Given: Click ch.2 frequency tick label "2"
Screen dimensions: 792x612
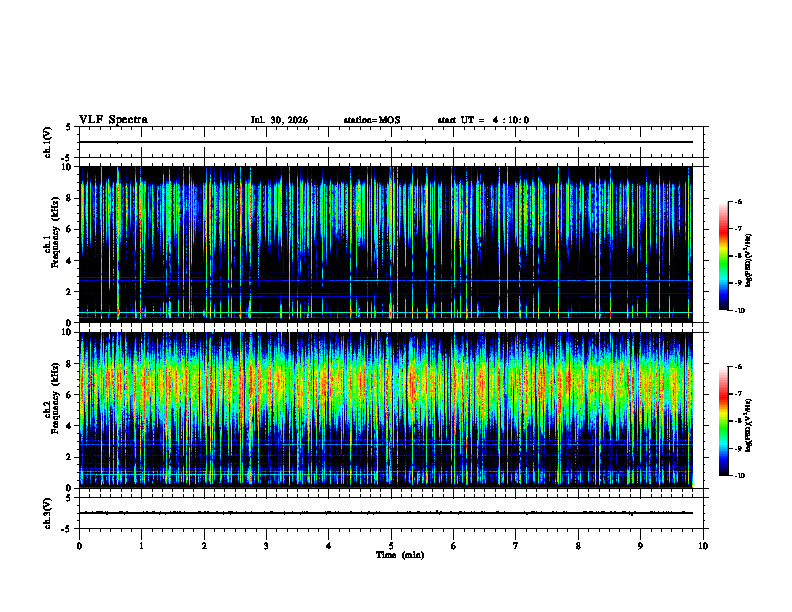Looking at the screenshot, I should pyautogui.click(x=70, y=457).
